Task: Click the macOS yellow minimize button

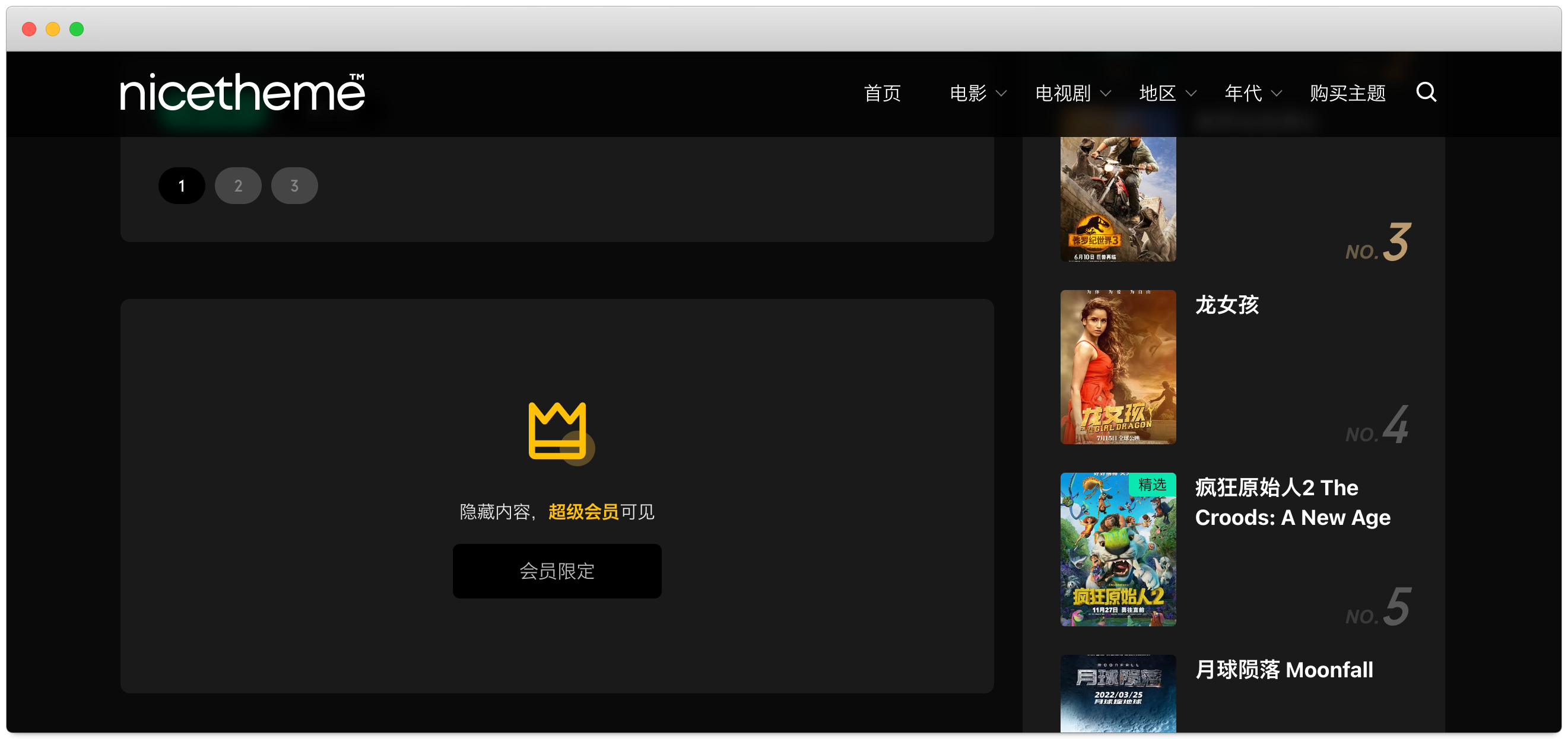Action: pos(53,29)
